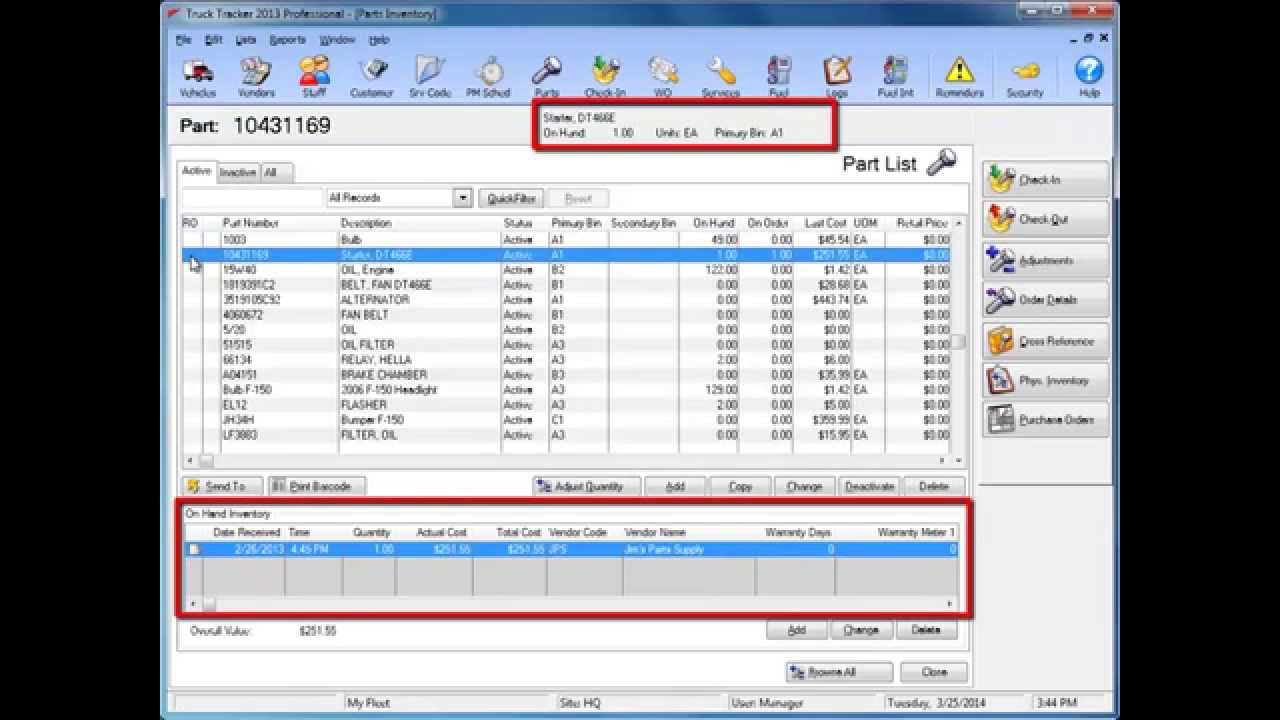
Task: Open Cross Reference from the side panel
Action: click(1046, 340)
